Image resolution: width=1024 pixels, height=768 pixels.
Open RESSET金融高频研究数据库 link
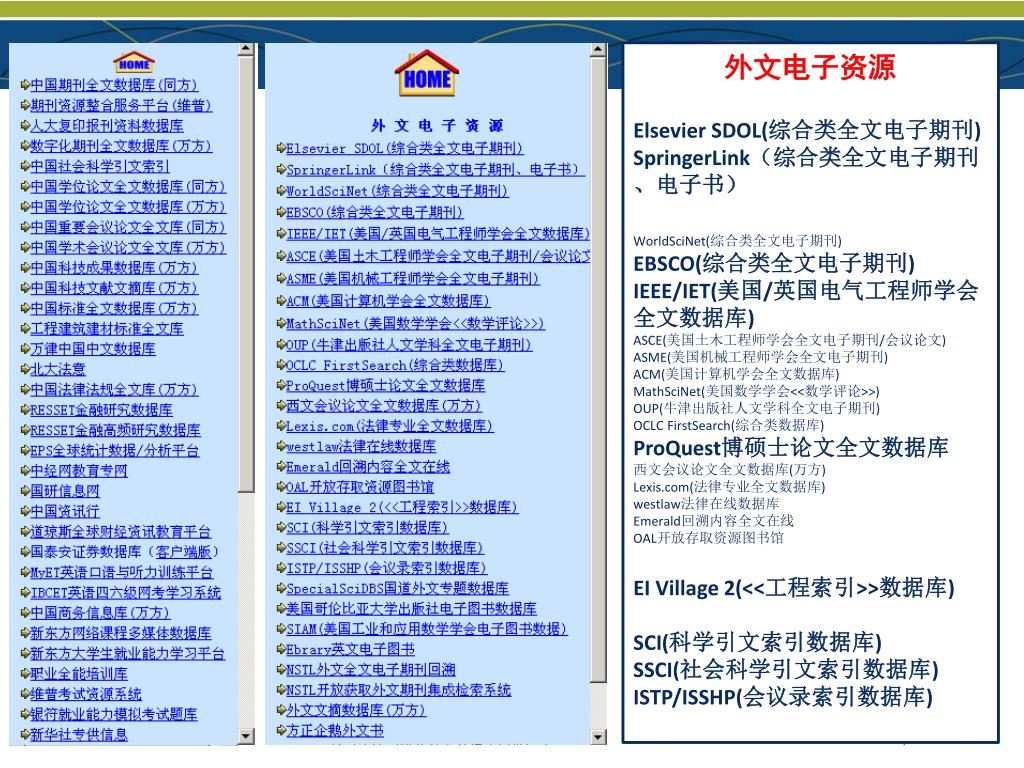[116, 430]
